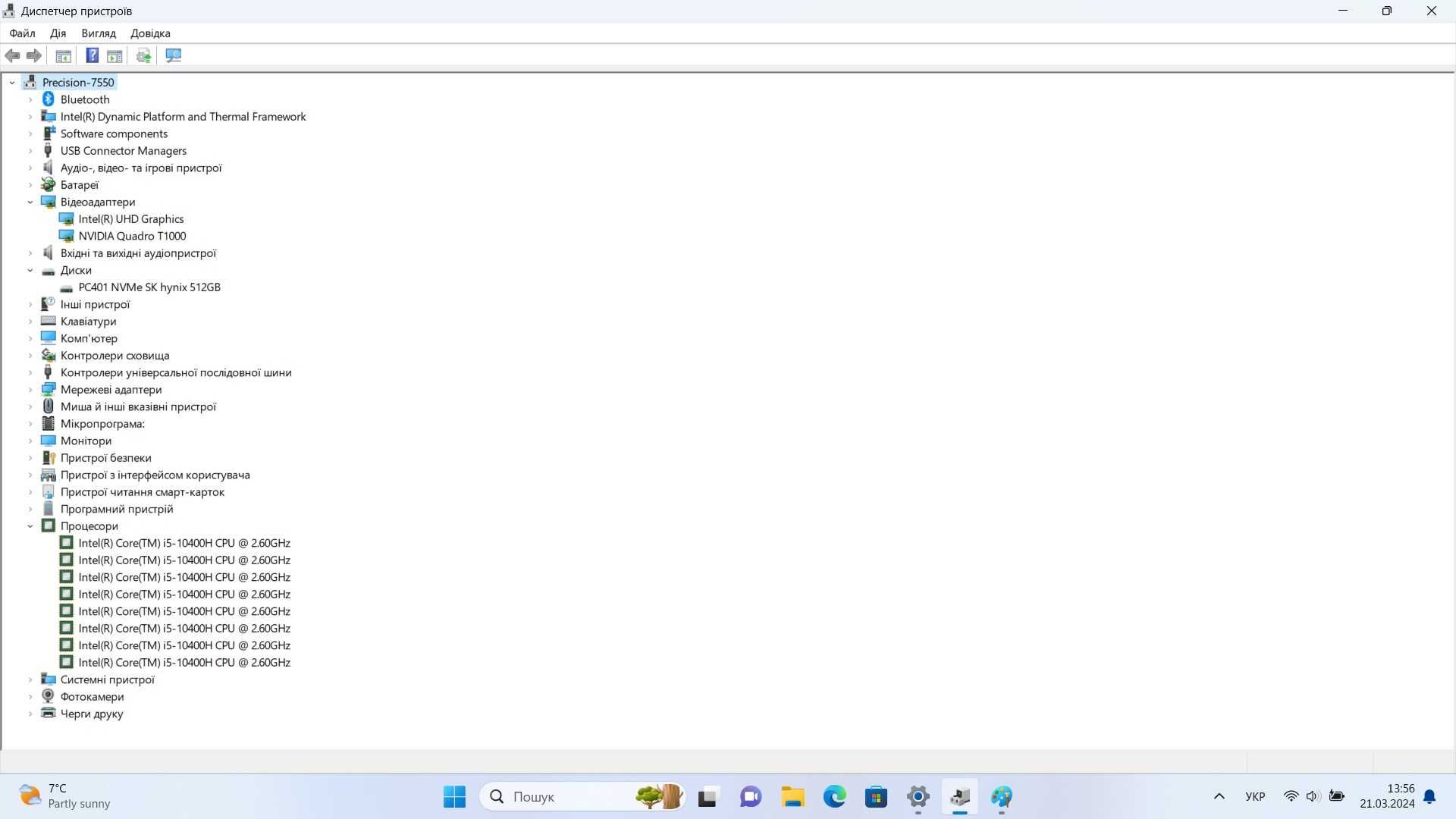Viewport: 1456px width, 819px height.
Task: Click the Клавіатури keyboard icon
Action: 49,321
